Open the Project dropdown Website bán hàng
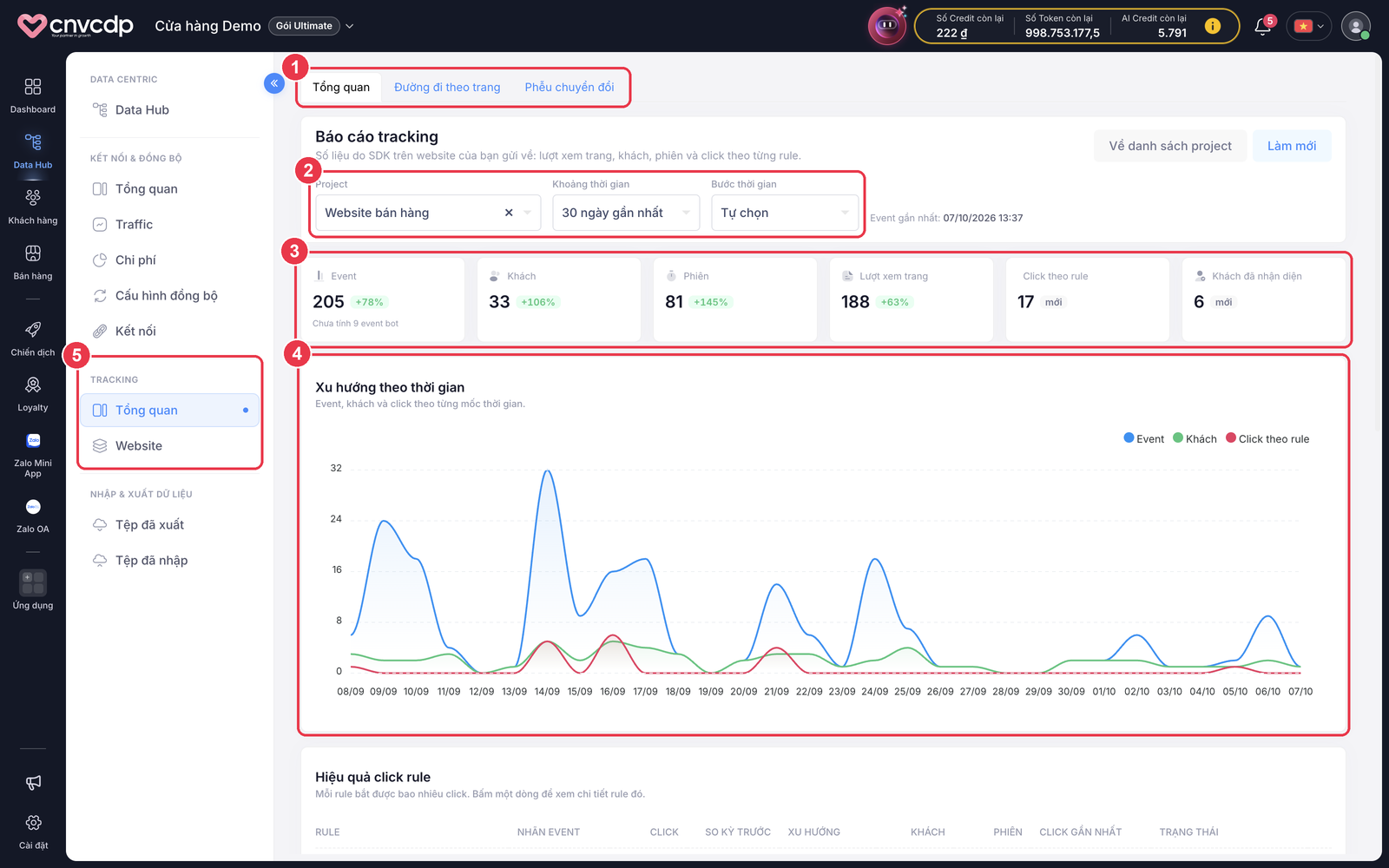 pyautogui.click(x=428, y=213)
